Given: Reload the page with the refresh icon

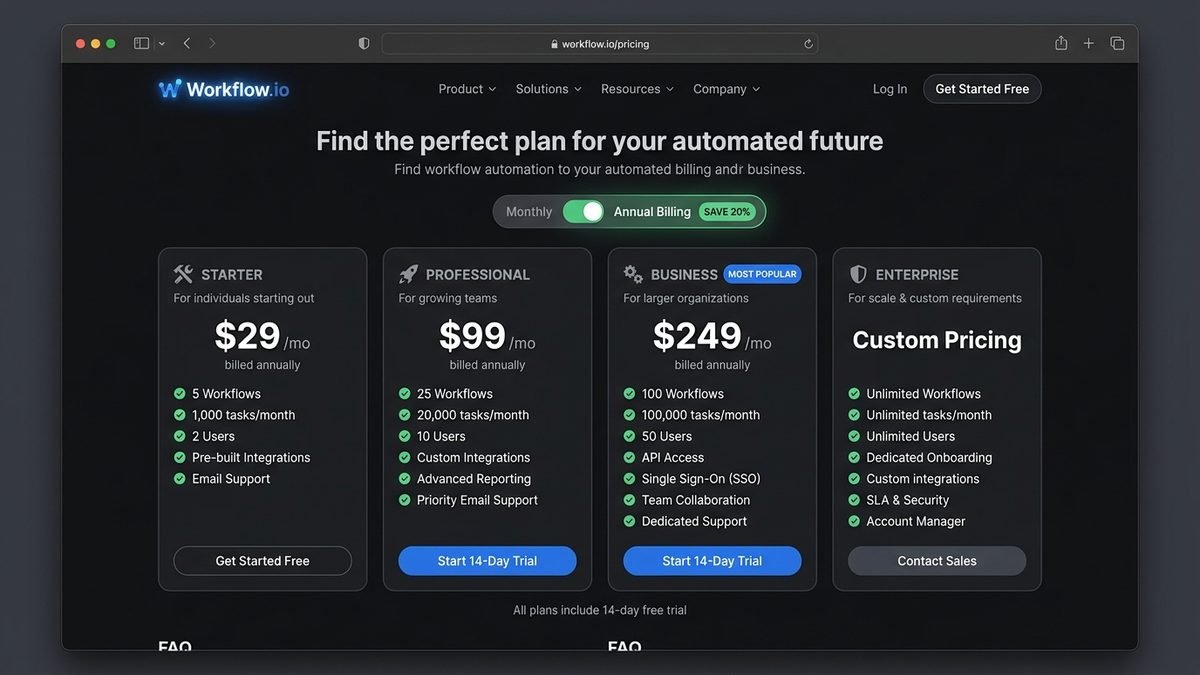Looking at the screenshot, I should click(x=808, y=44).
